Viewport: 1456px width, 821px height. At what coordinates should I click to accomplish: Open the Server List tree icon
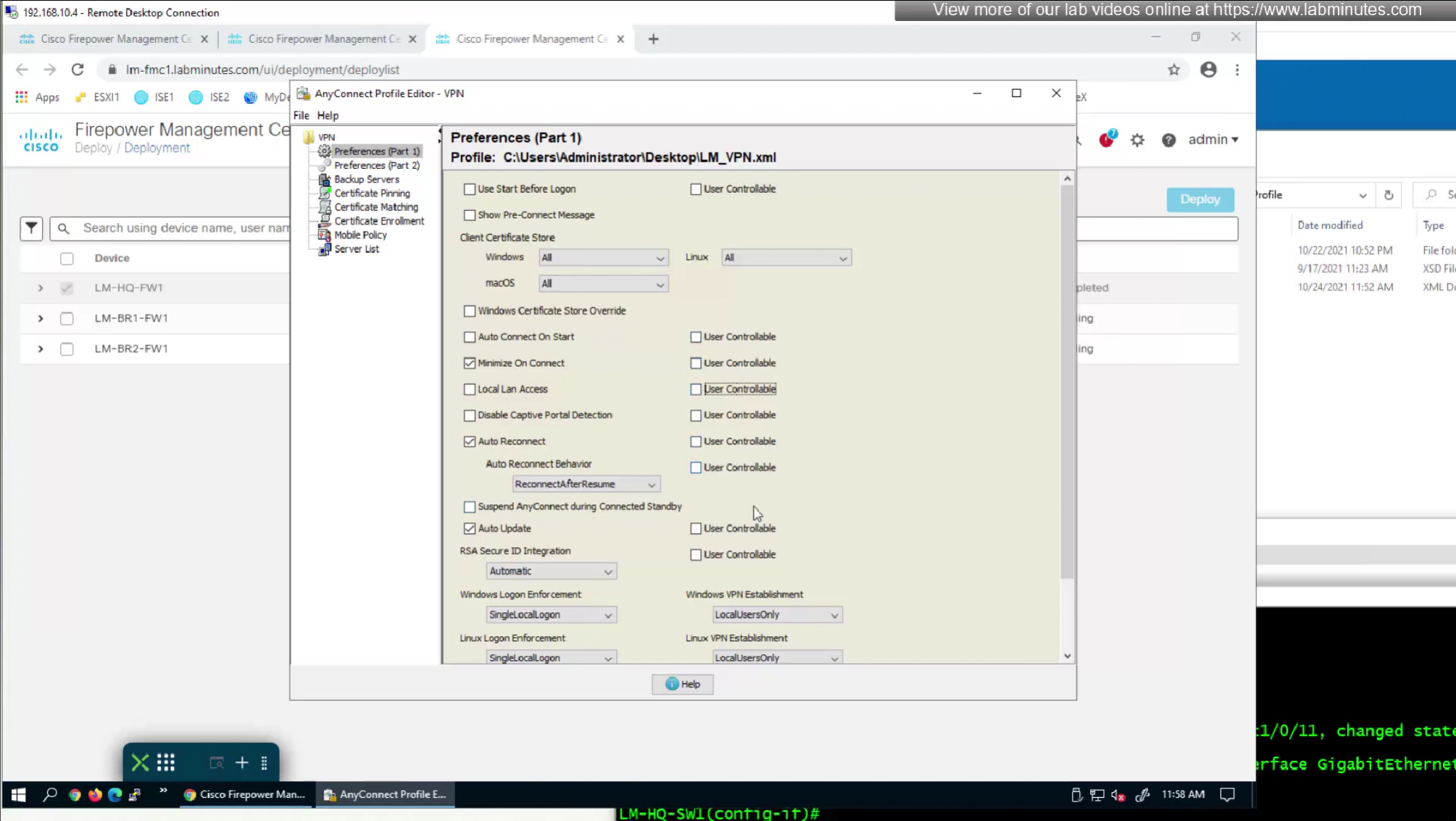[325, 249]
